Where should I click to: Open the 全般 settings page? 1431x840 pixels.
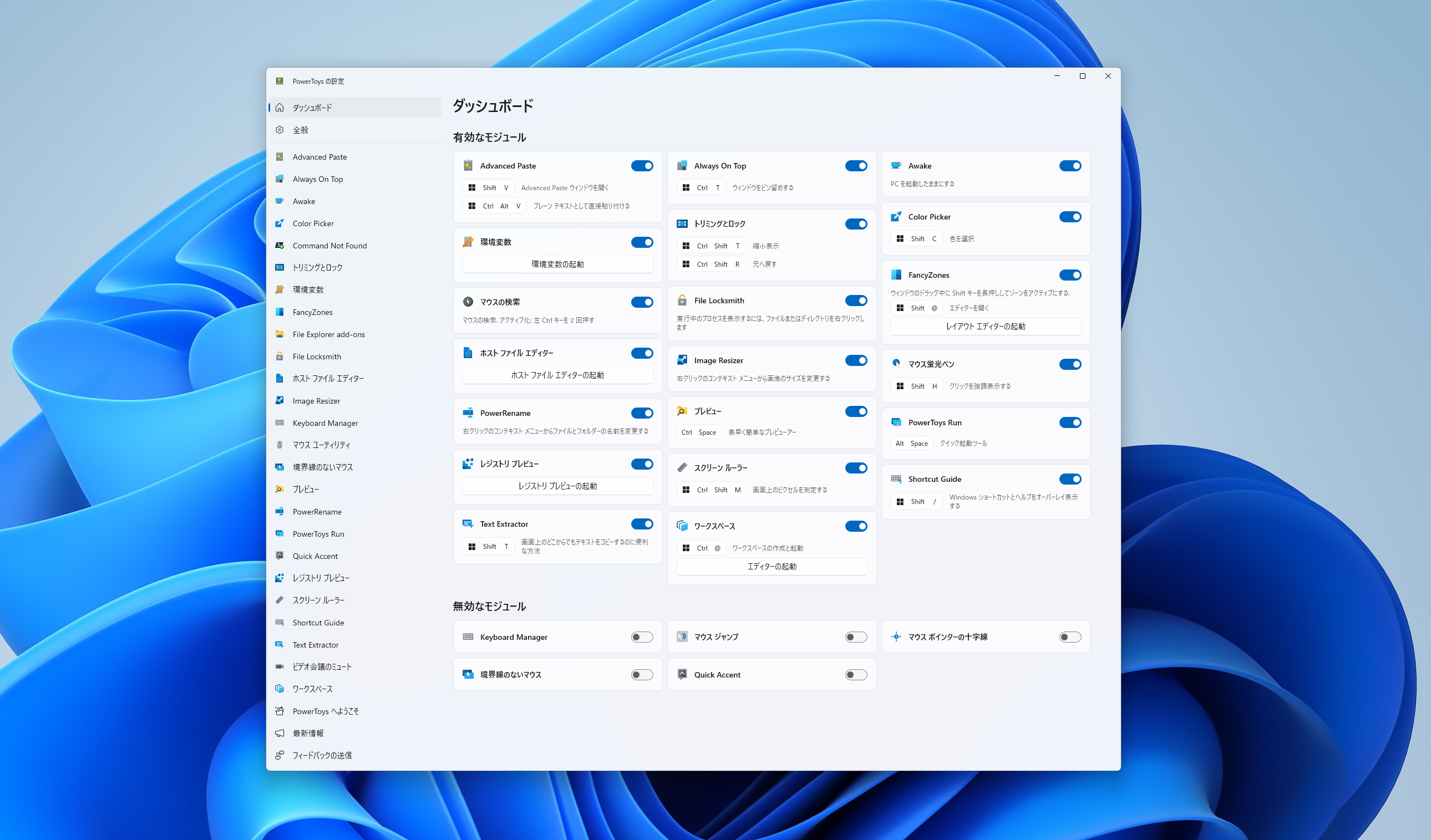point(301,130)
